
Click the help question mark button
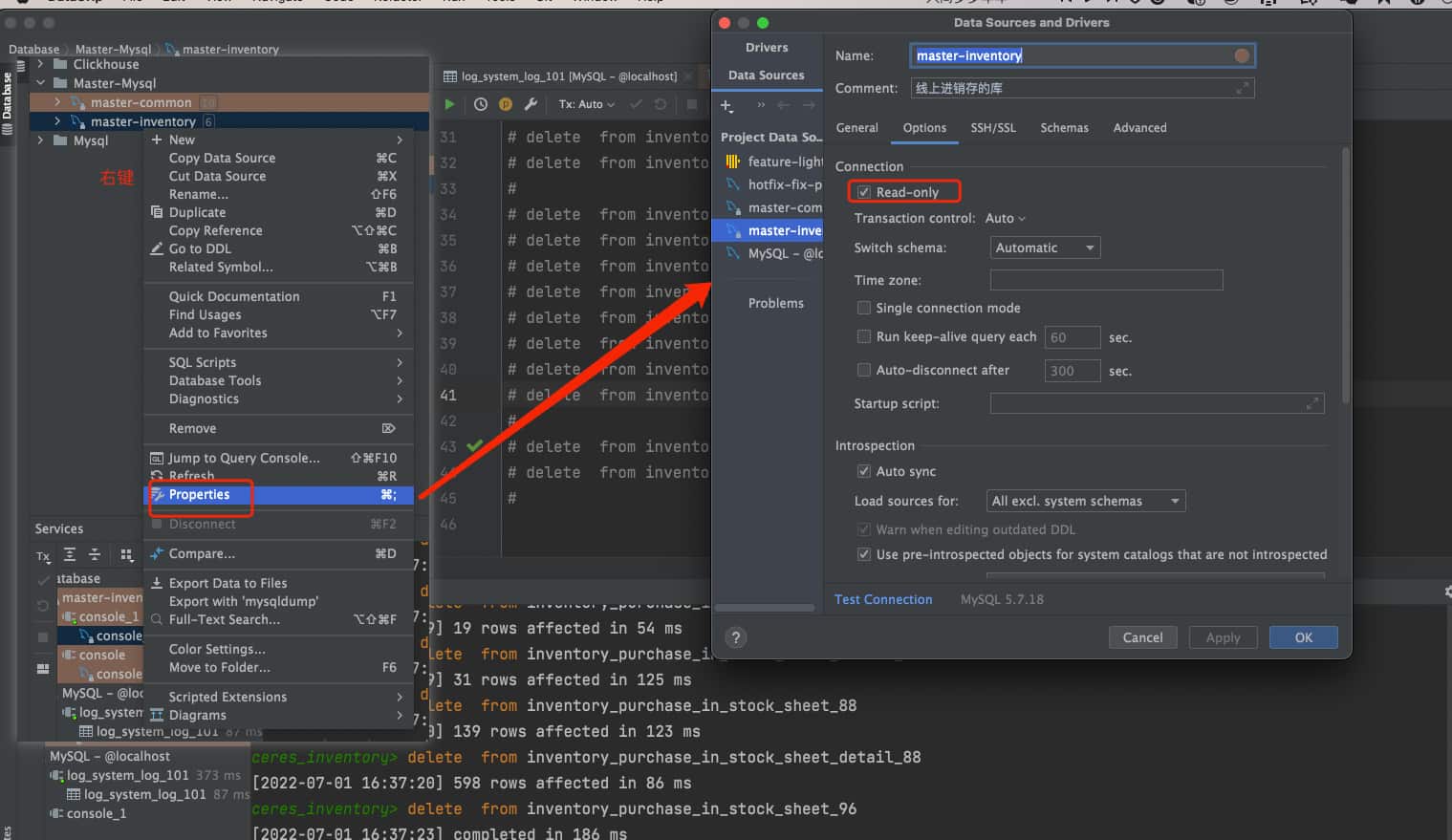[x=736, y=637]
